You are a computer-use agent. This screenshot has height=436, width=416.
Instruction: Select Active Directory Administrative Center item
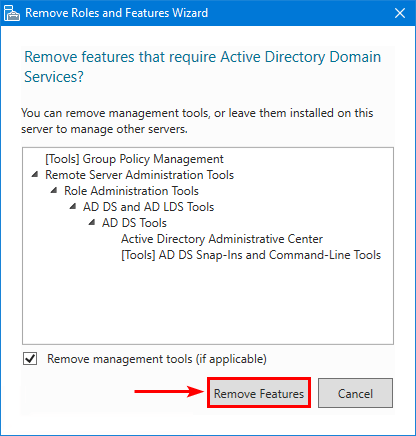(x=222, y=239)
